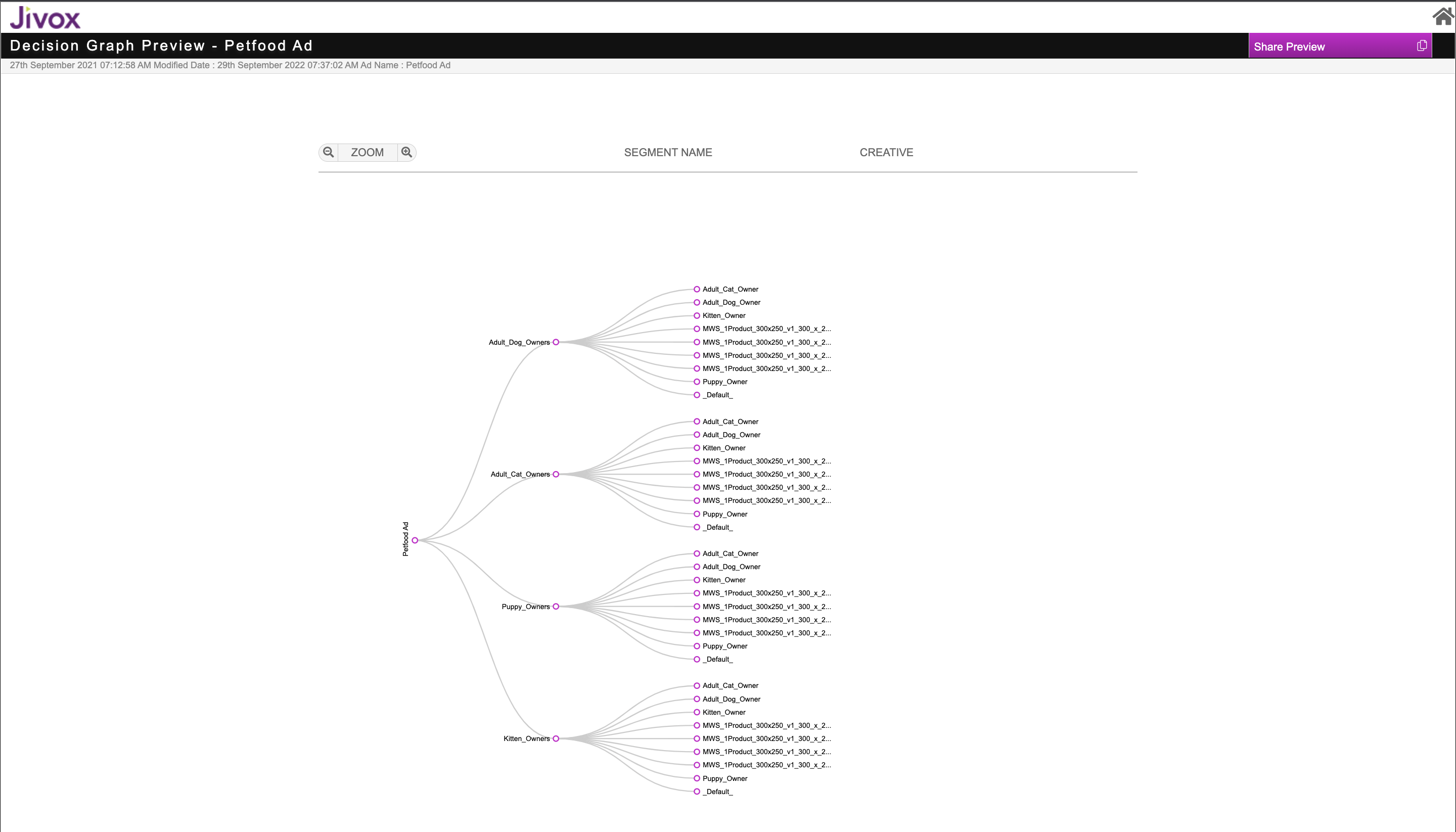Collapse the Kitten_Owners segment node
Screen dimensions: 1456x832
click(556, 738)
